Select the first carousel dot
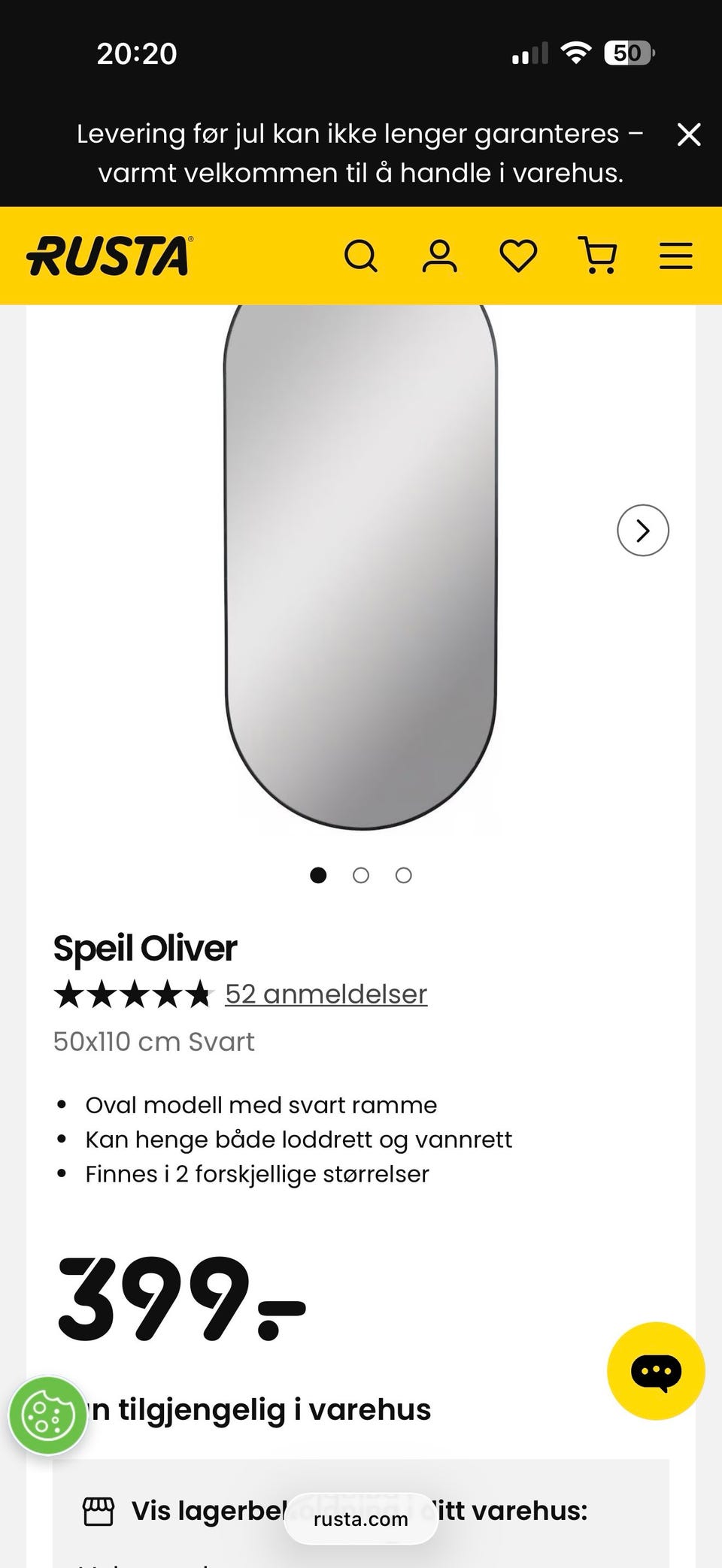 pos(318,875)
